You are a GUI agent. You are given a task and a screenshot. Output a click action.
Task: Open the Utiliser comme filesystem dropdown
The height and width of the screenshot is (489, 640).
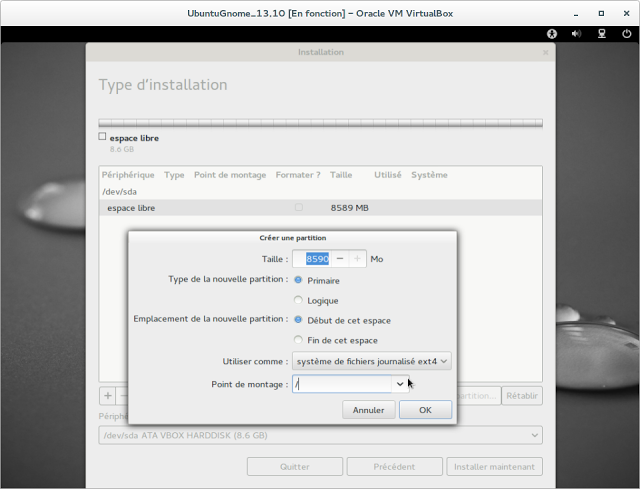[372, 361]
